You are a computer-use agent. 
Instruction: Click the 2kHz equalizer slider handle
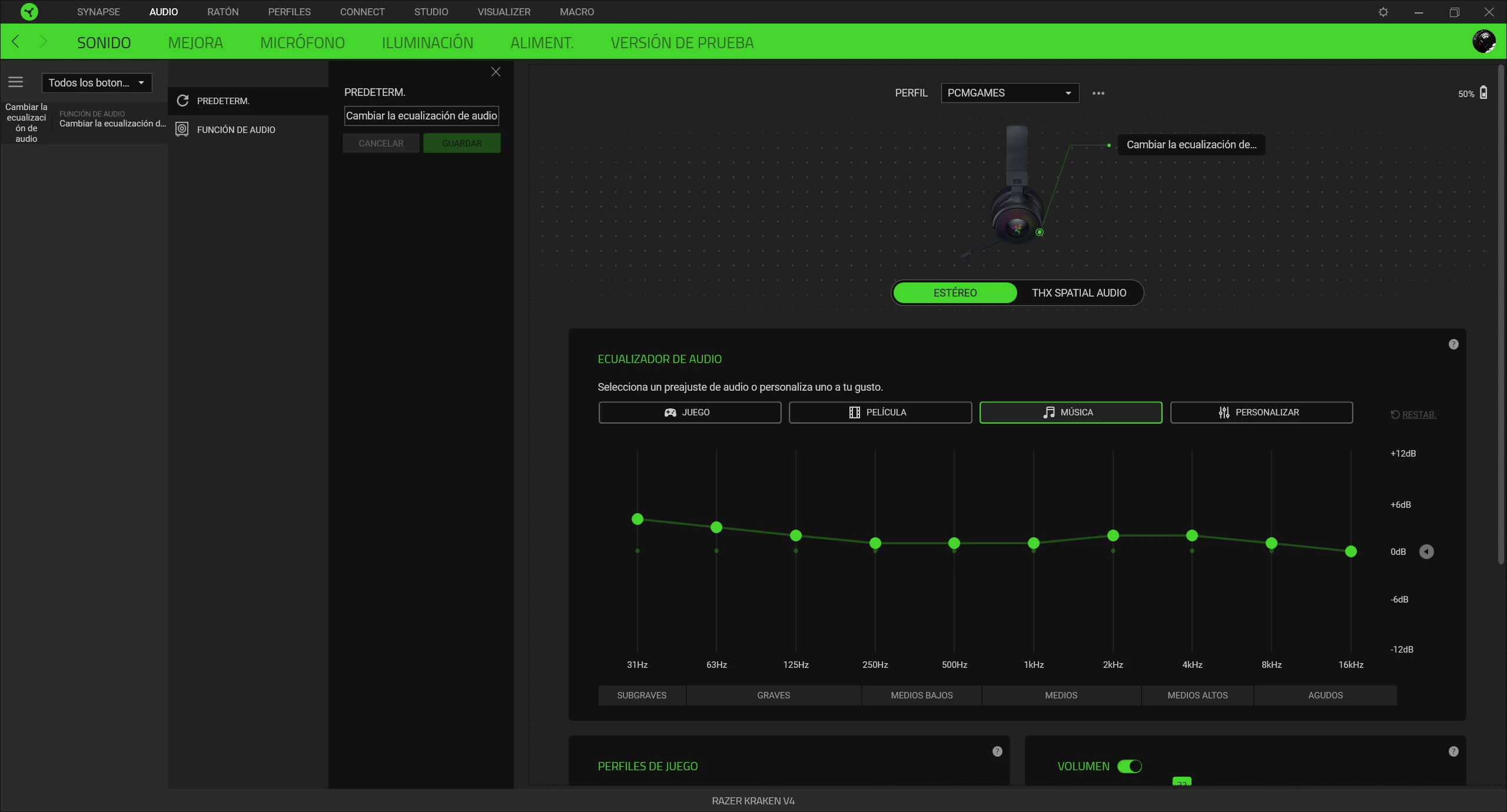pos(1113,535)
